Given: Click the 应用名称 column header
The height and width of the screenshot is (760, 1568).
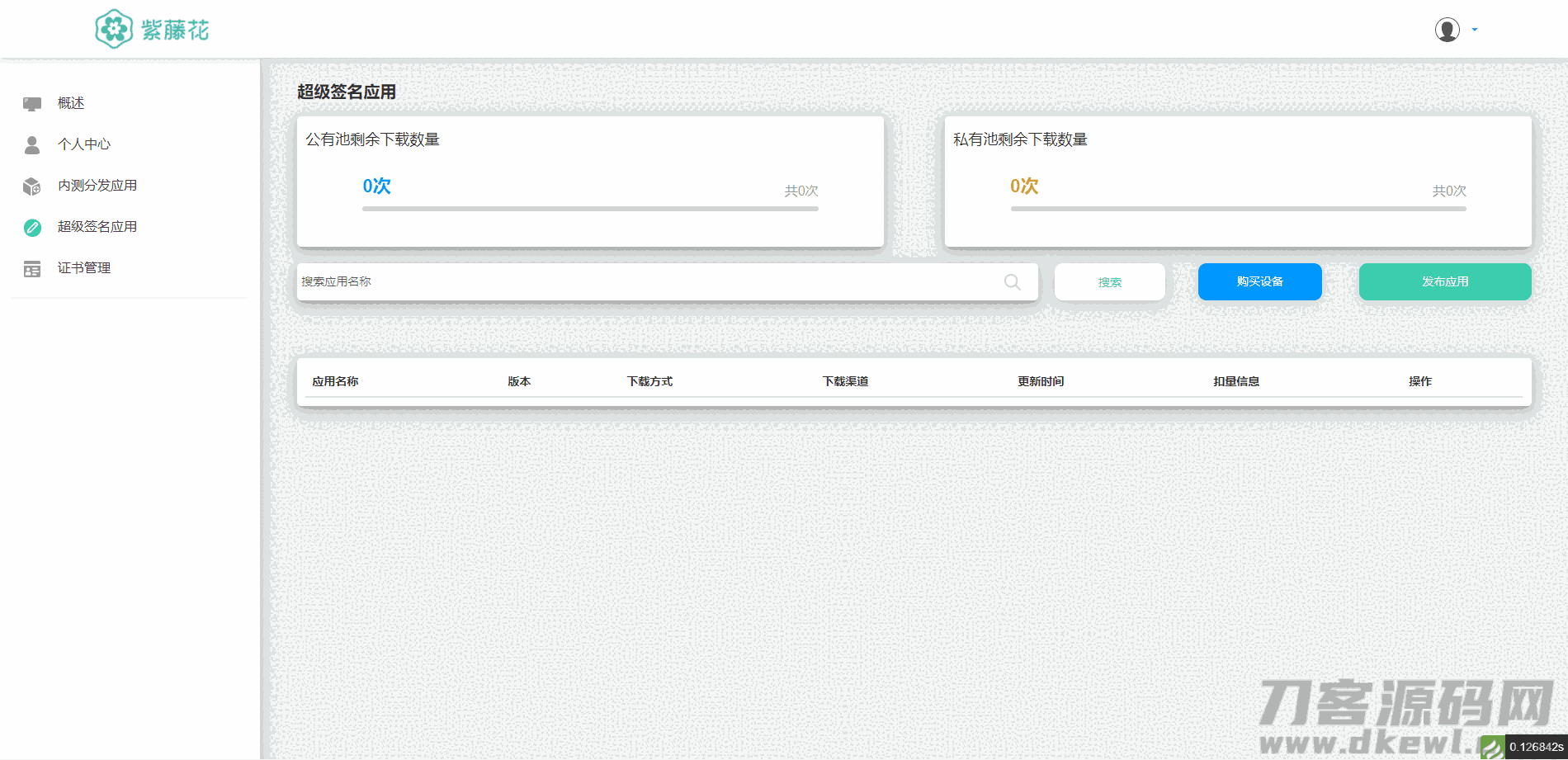Looking at the screenshot, I should 335,381.
